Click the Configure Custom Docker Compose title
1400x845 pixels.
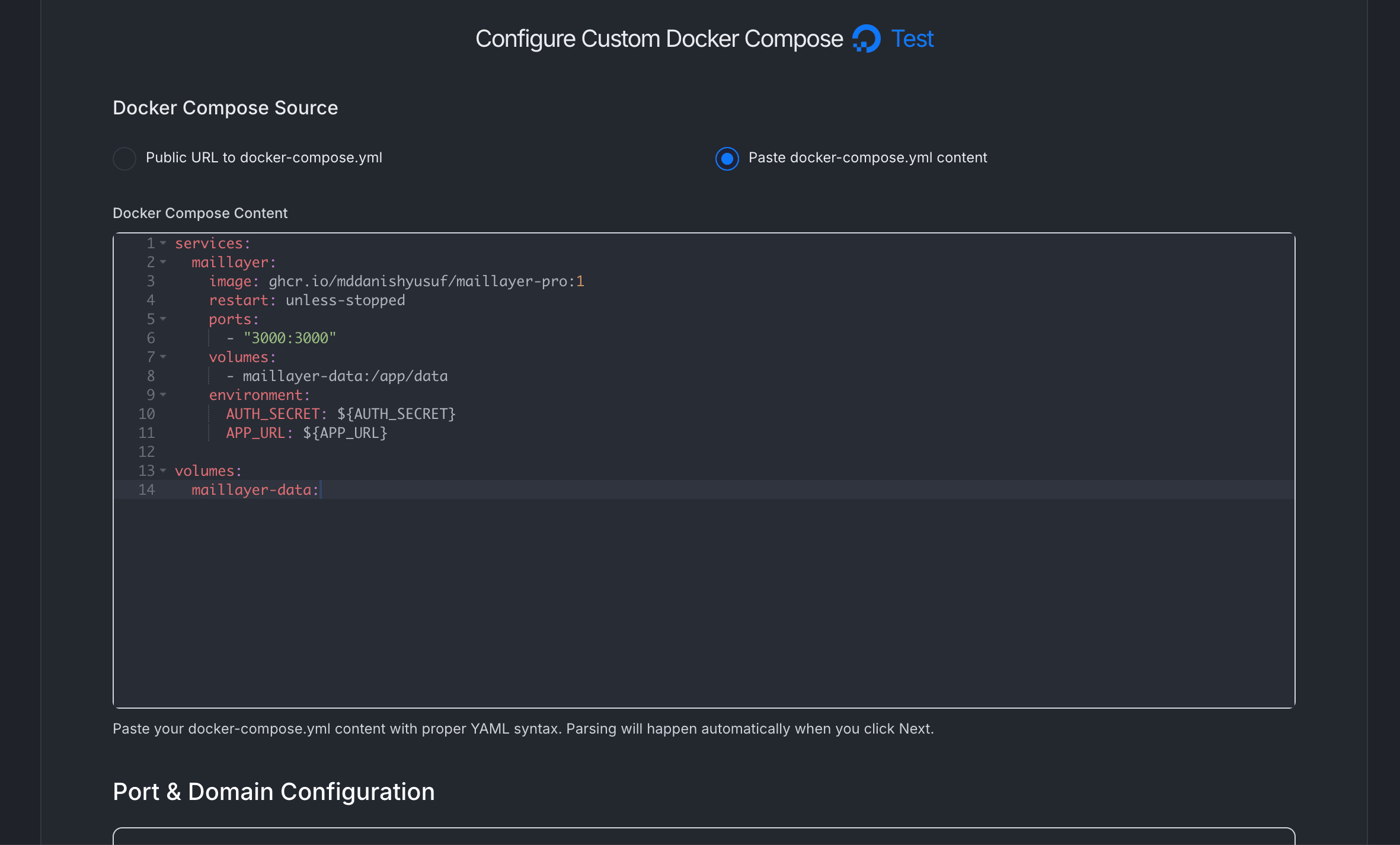coord(659,39)
